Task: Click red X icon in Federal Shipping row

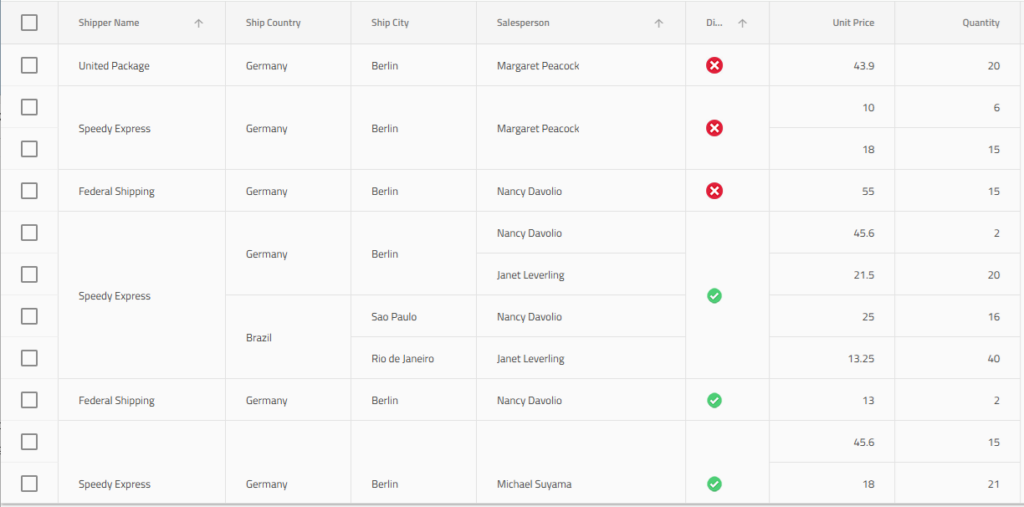Action: coord(714,191)
